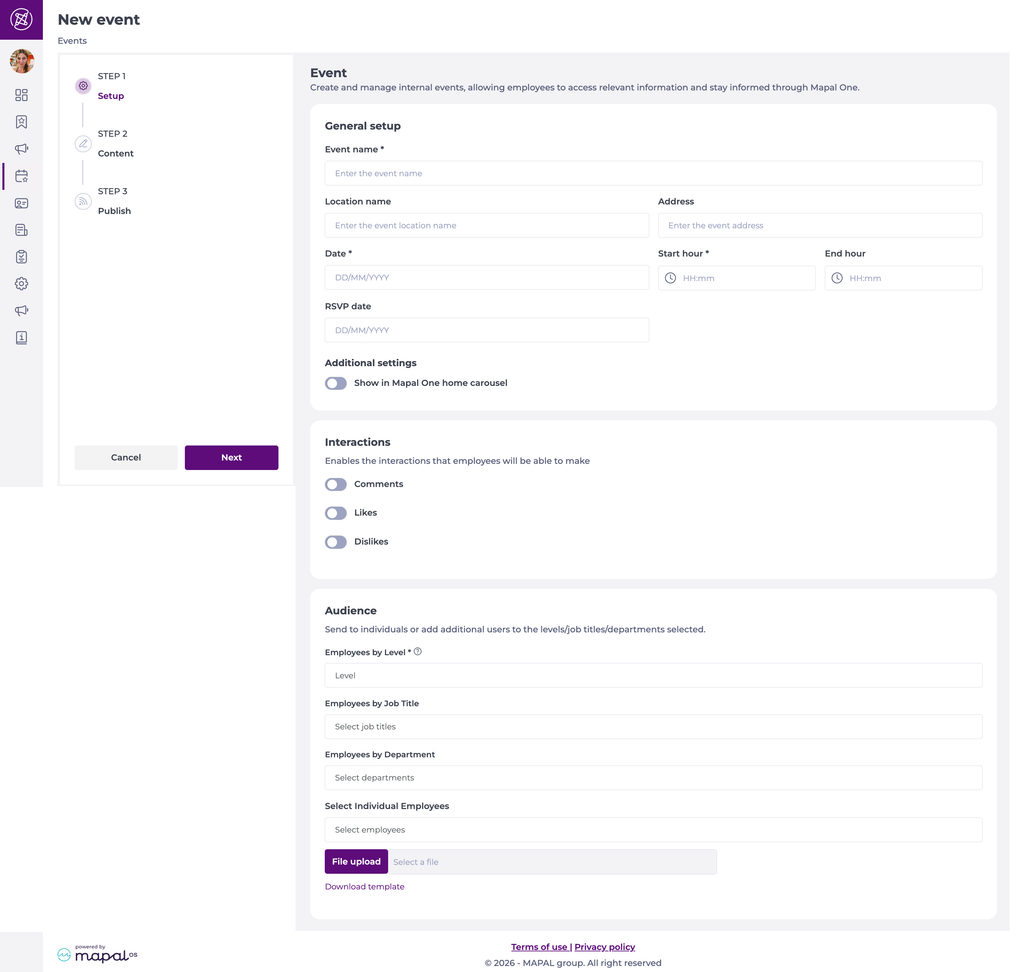This screenshot has height=972, width=1024.
Task: Click the Download template link
Action: pyautogui.click(x=364, y=886)
